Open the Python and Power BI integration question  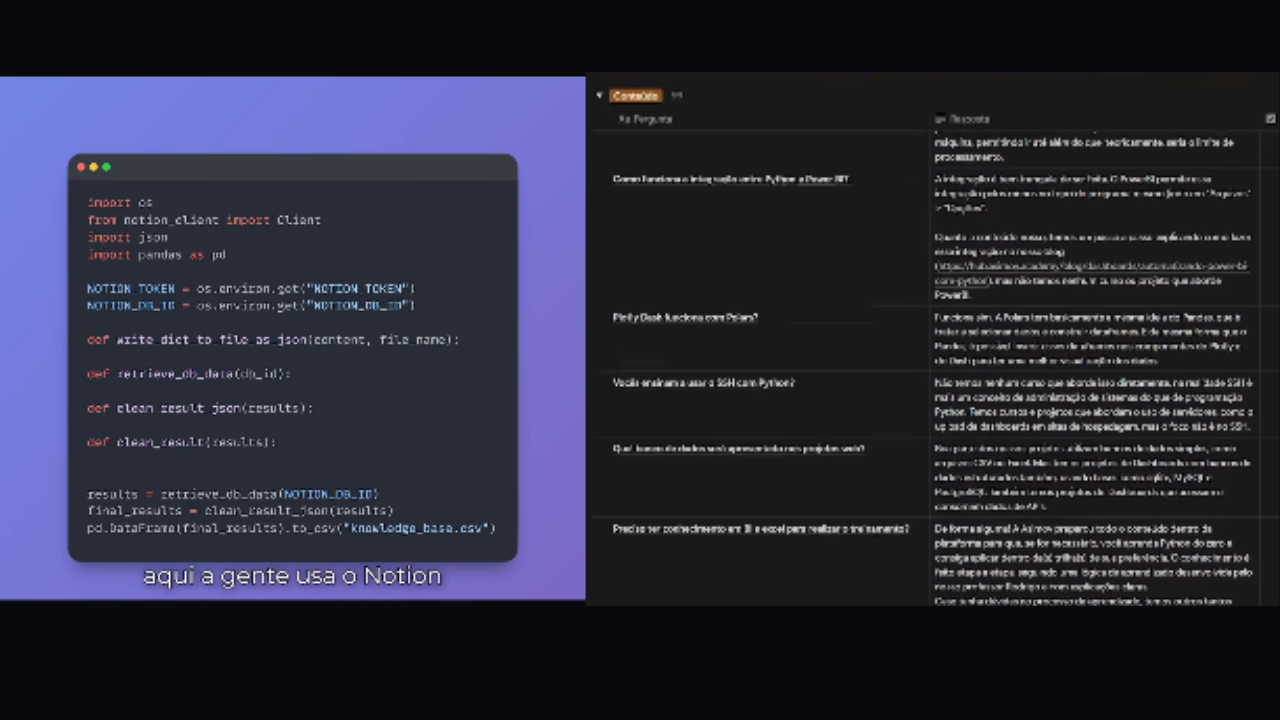click(x=730, y=179)
